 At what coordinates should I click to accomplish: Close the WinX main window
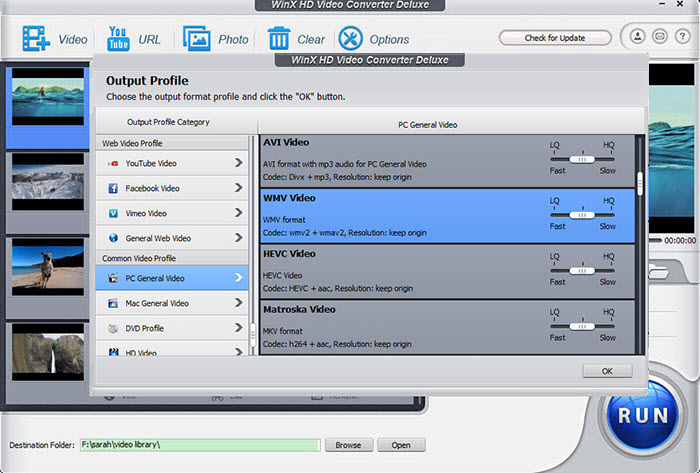pyautogui.click(x=680, y=4)
